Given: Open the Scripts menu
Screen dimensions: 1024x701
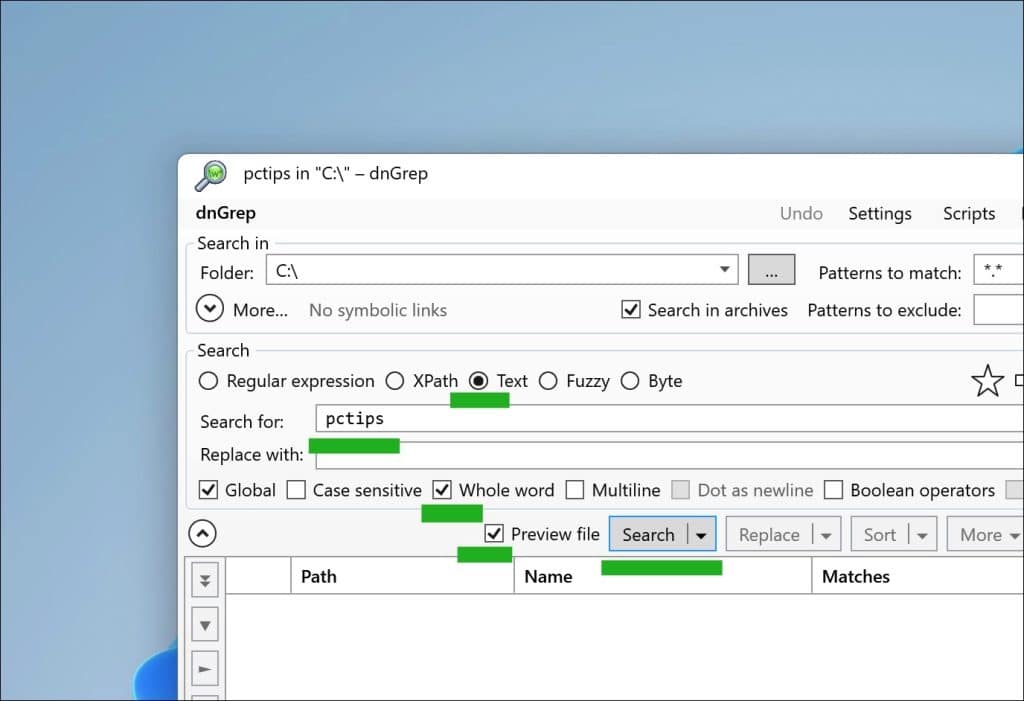Looking at the screenshot, I should [969, 214].
